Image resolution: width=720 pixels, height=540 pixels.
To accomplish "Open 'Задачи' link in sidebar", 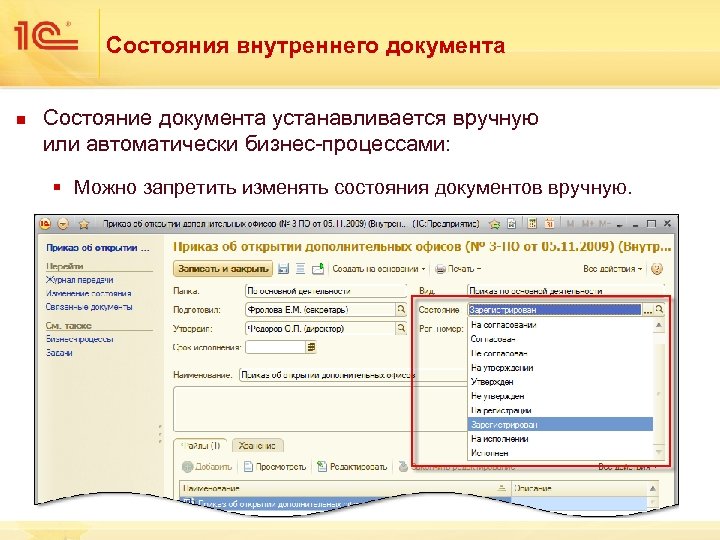I will tap(59, 353).
